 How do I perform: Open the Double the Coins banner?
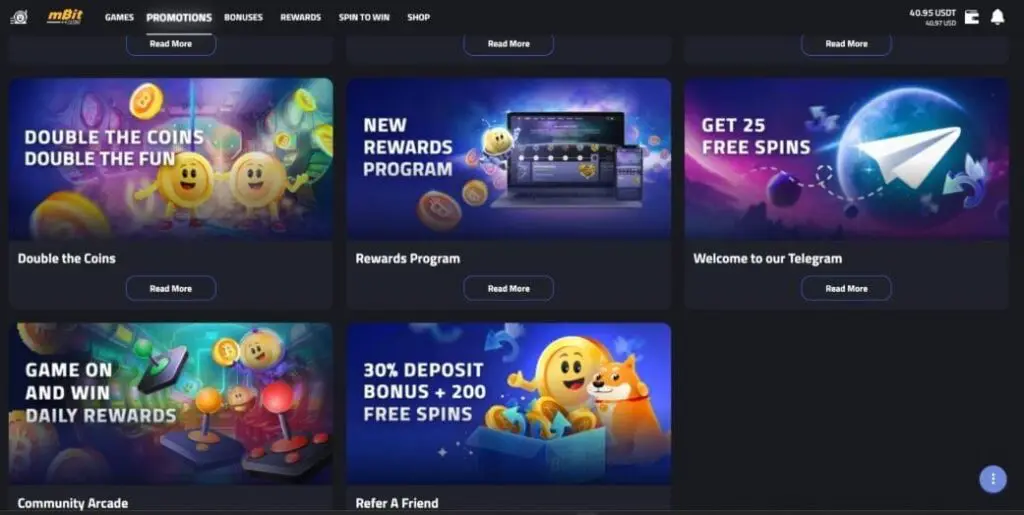170,159
